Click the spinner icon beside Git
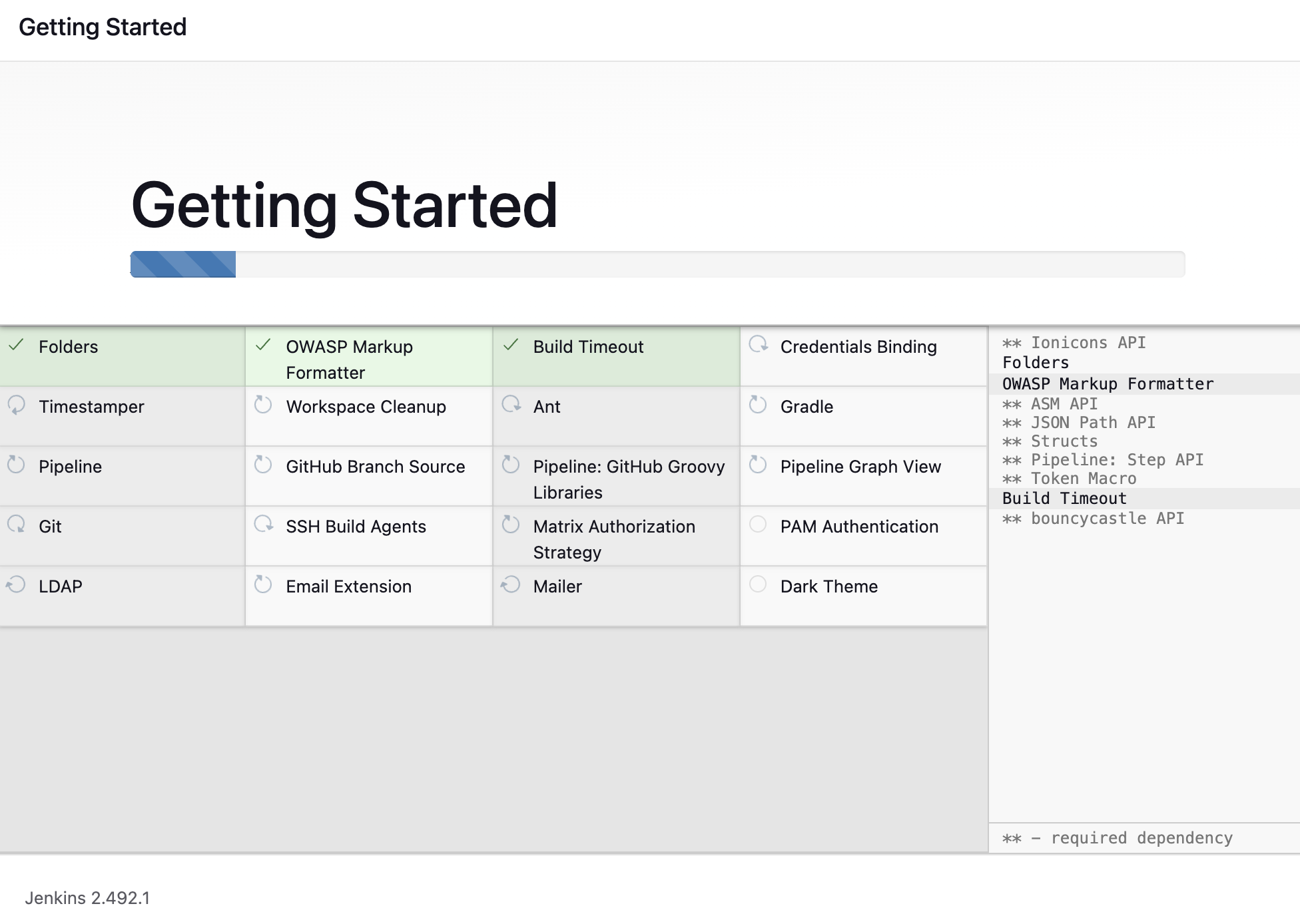Image resolution: width=1300 pixels, height=924 pixels. pos(17,524)
